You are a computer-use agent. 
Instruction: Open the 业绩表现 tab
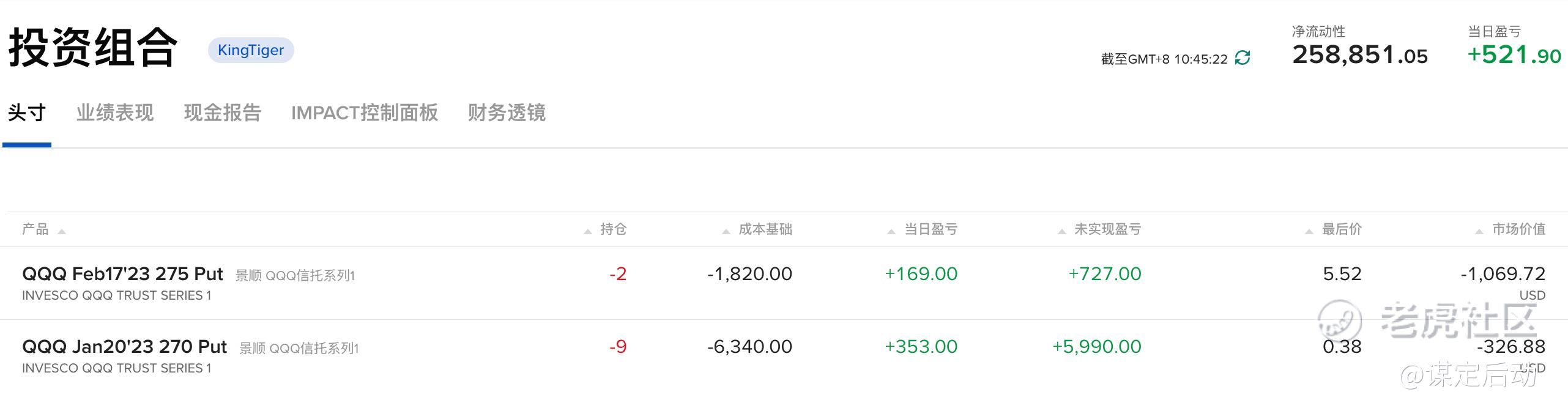point(115,113)
